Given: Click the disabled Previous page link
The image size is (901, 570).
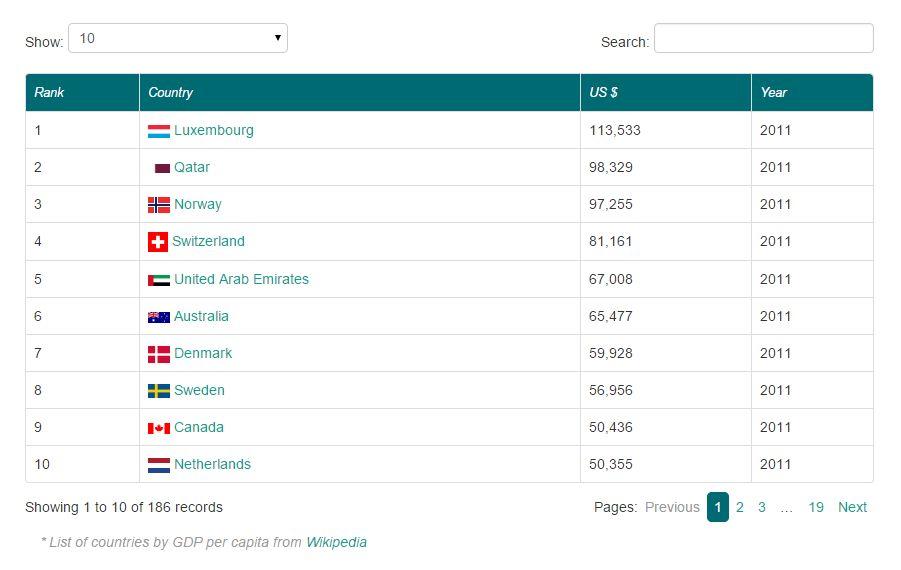Looking at the screenshot, I should click(672, 507).
